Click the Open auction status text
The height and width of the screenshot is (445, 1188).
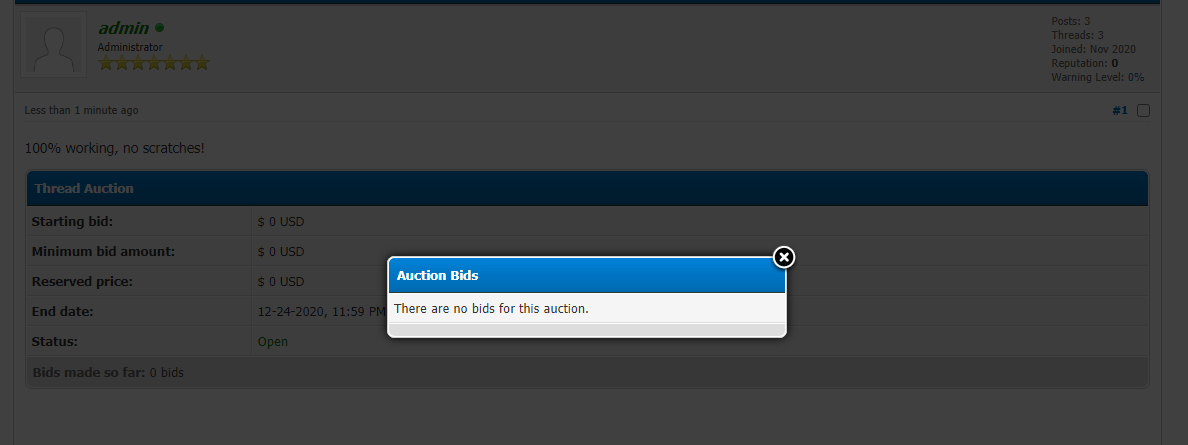tap(272, 341)
